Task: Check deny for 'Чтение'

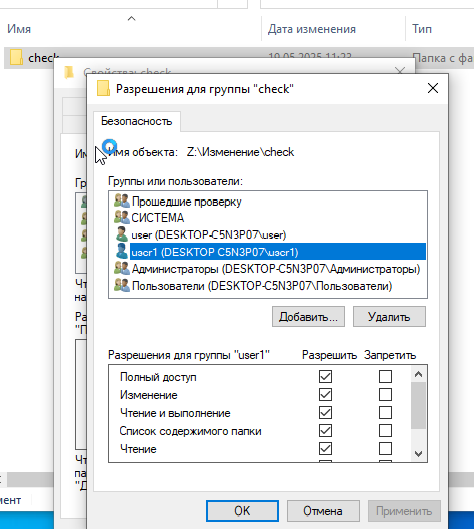Action: coord(385,449)
